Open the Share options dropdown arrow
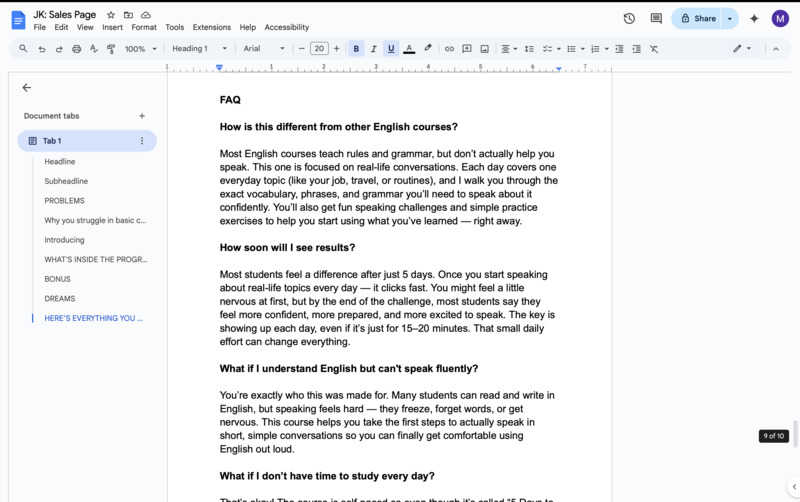Image resolution: width=800 pixels, height=502 pixels. click(730, 18)
